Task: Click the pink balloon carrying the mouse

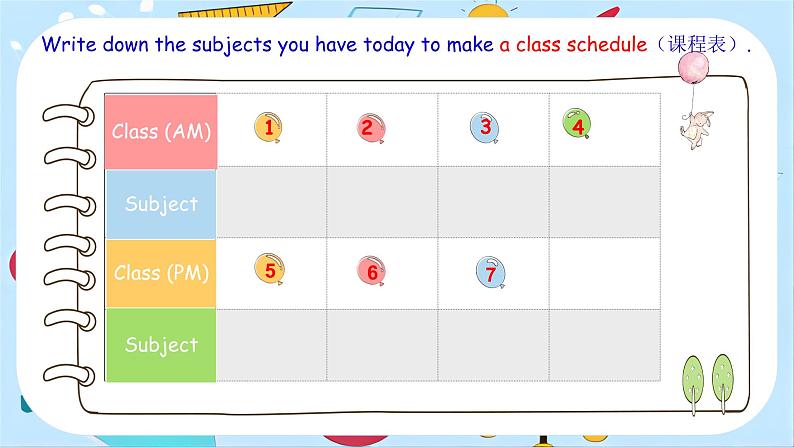Action: point(693,68)
